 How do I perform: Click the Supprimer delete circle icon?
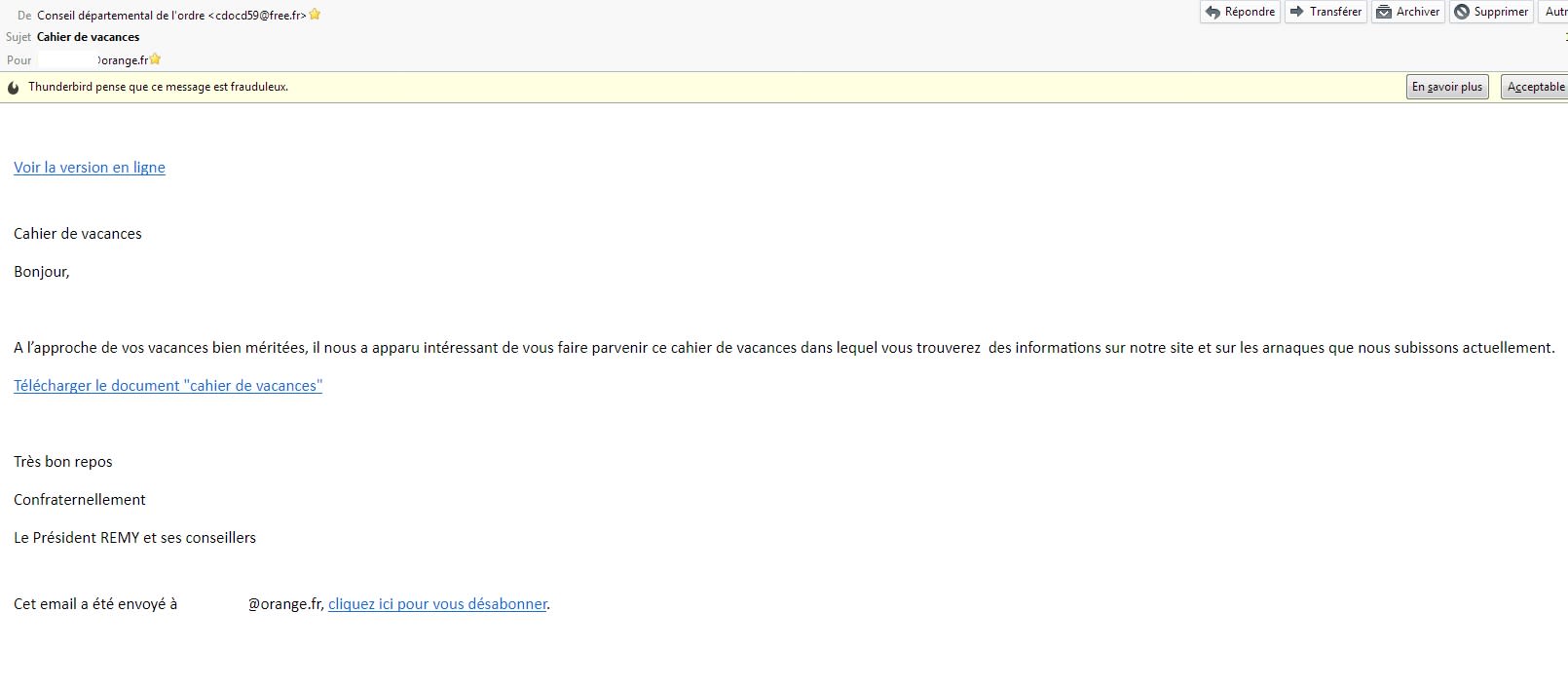coord(1461,12)
